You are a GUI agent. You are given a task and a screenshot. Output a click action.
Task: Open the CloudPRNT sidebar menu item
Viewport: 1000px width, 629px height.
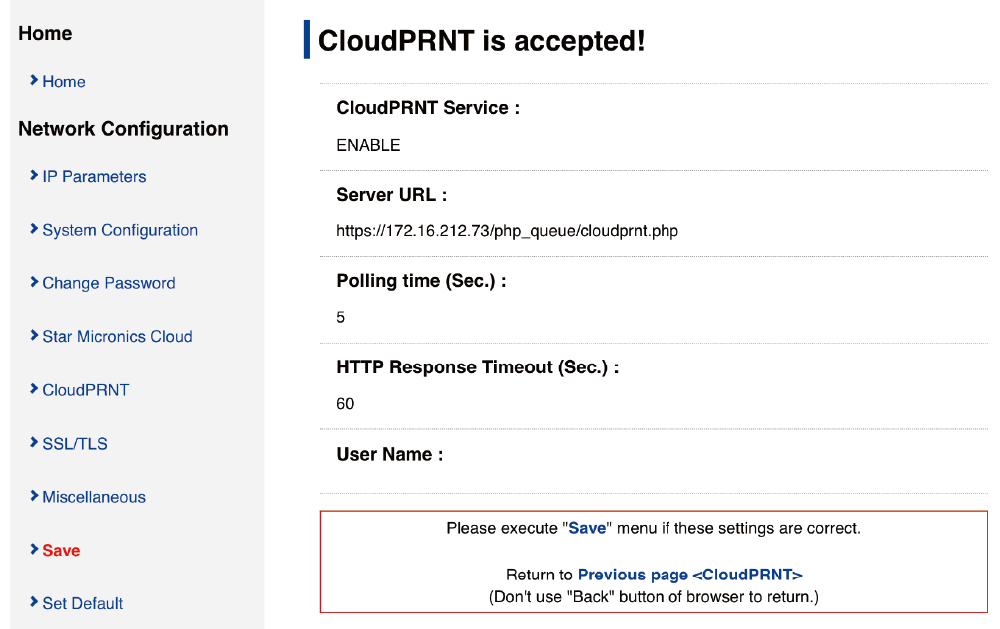click(85, 390)
